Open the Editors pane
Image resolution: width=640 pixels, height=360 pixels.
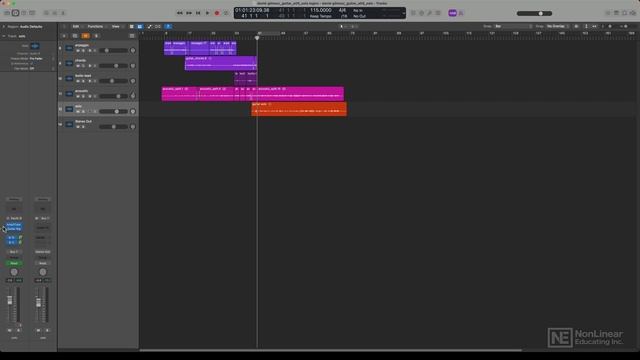pyautogui.click(x=63, y=13)
